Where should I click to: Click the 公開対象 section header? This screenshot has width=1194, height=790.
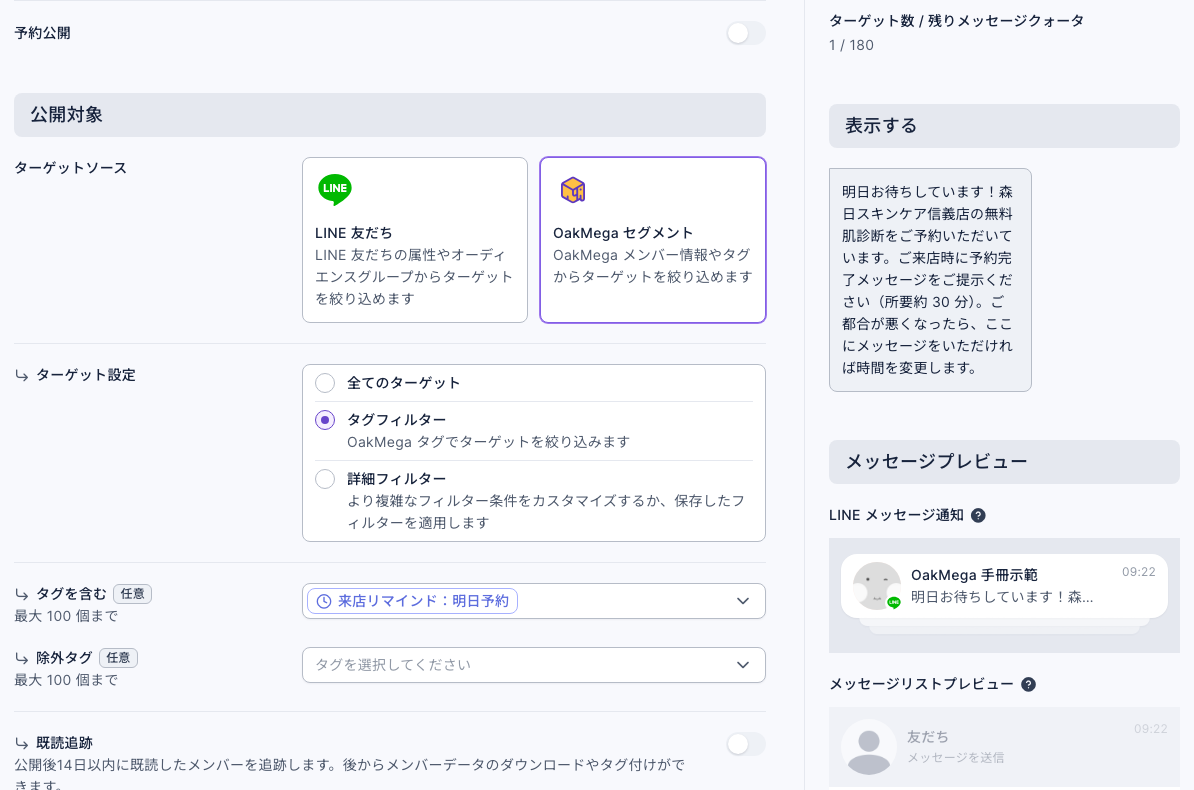pos(390,115)
